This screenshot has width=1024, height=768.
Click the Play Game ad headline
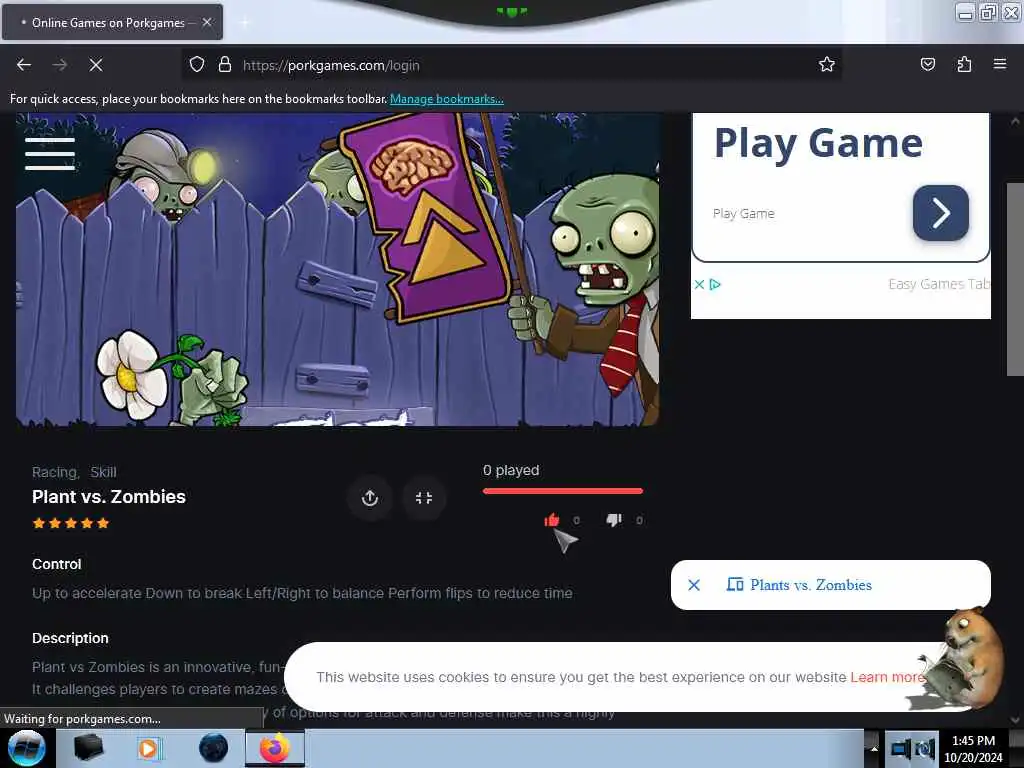pyautogui.click(x=818, y=143)
